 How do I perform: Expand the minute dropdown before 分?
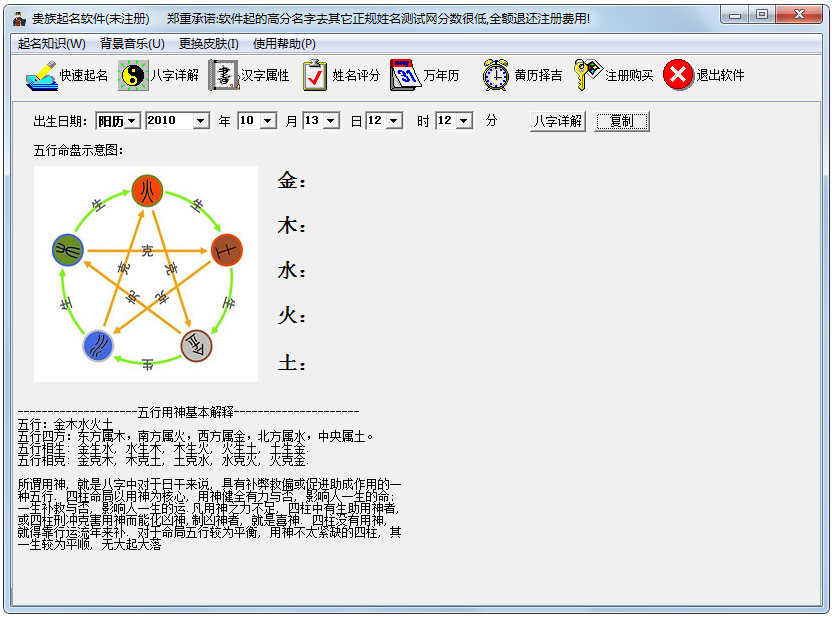(464, 121)
